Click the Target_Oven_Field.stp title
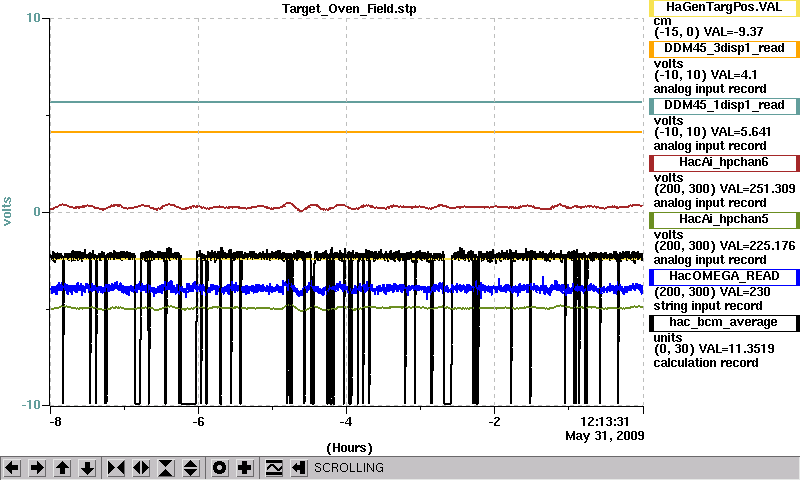The width and height of the screenshot is (800, 480). click(x=349, y=9)
